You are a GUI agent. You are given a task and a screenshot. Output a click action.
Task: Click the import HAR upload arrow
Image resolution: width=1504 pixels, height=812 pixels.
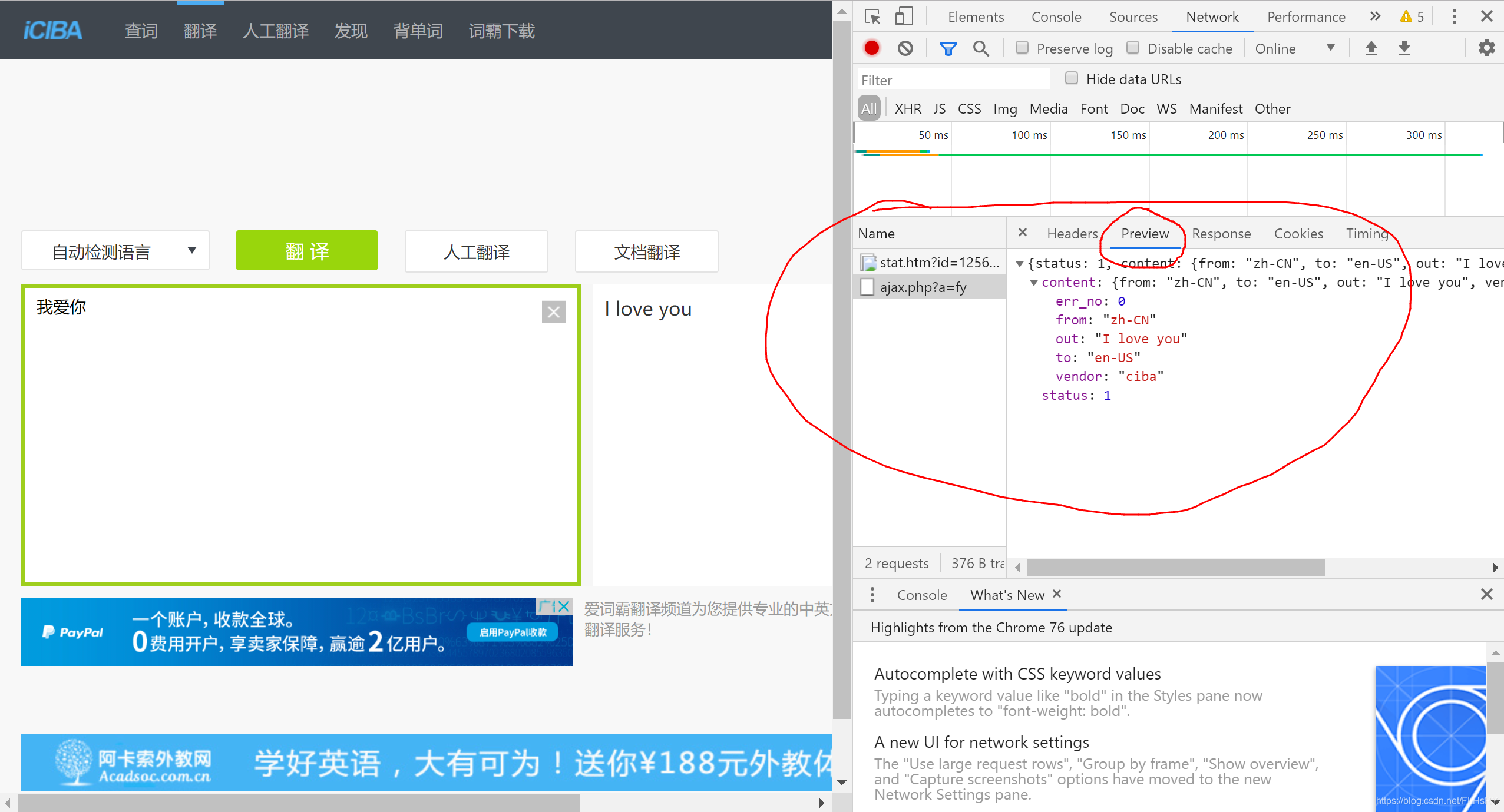click(x=1371, y=48)
